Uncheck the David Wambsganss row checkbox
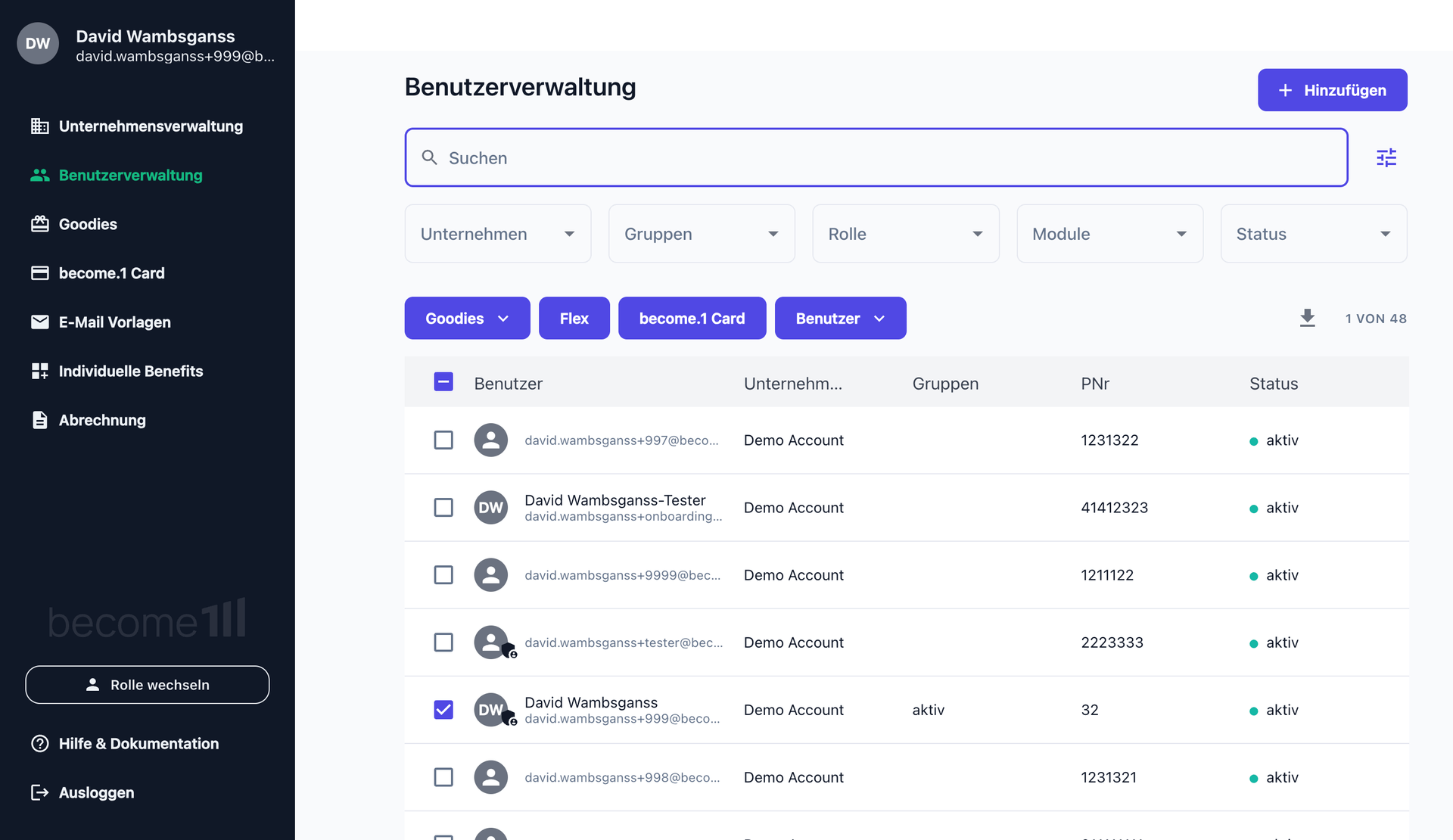This screenshot has width=1453, height=840. pos(443,710)
